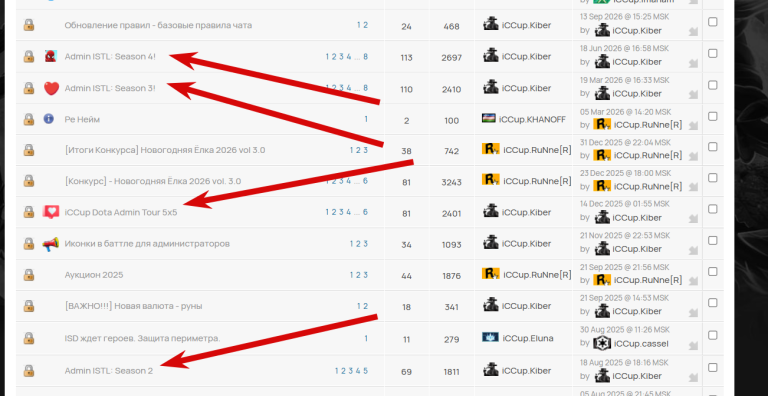Open iCCup.cassel last poster profile
This screenshot has width=768, height=396.
tap(641, 344)
